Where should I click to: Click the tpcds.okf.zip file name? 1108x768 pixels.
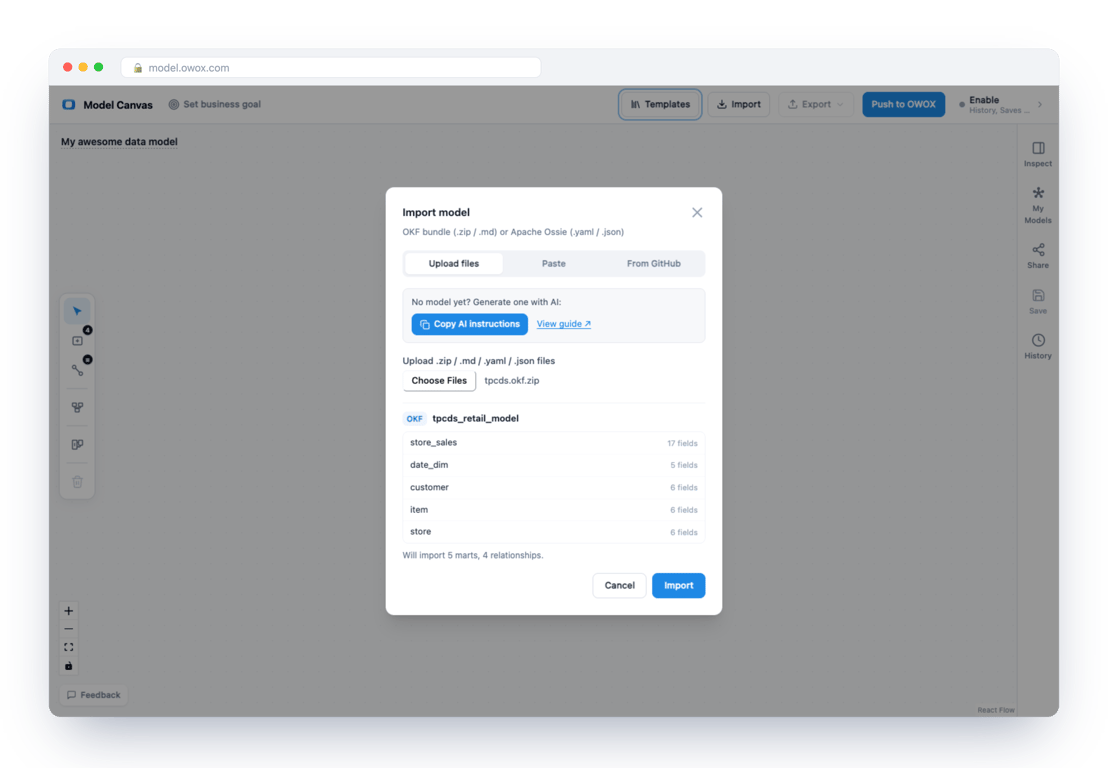pos(512,381)
